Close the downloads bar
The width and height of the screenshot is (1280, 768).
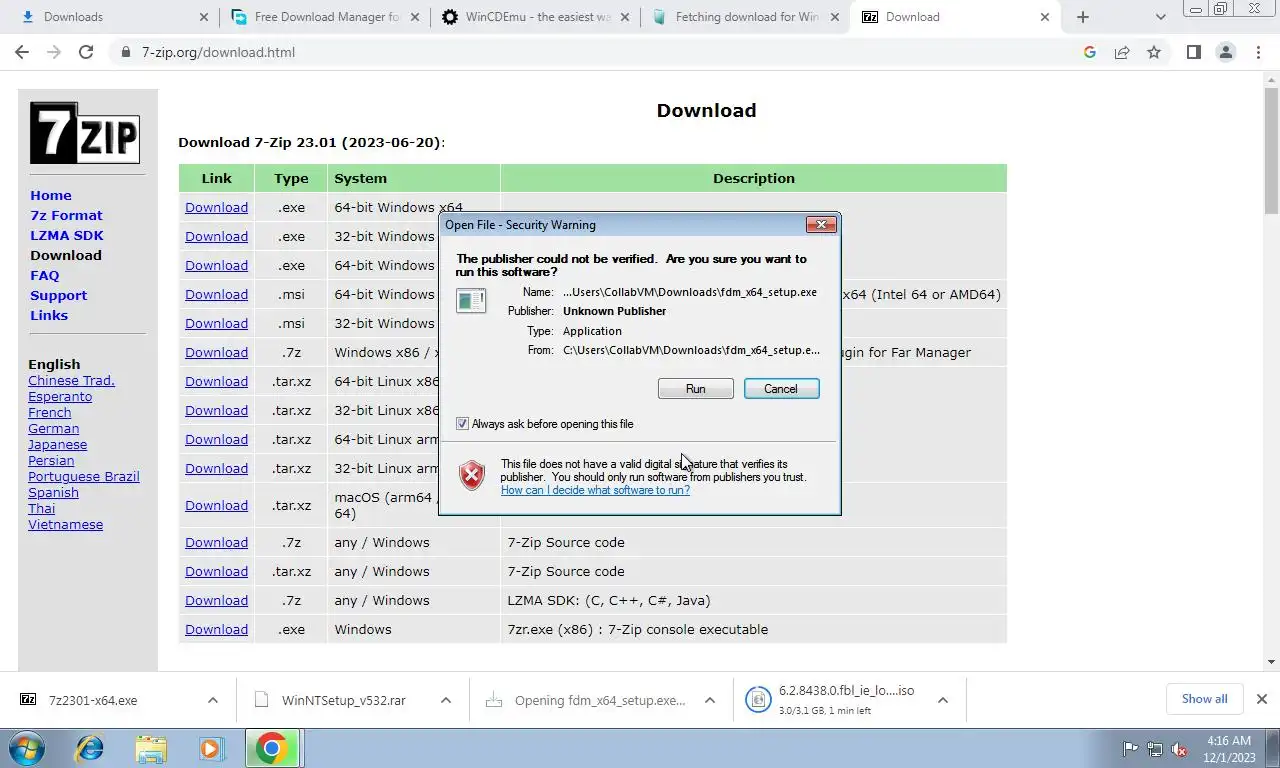1262,699
